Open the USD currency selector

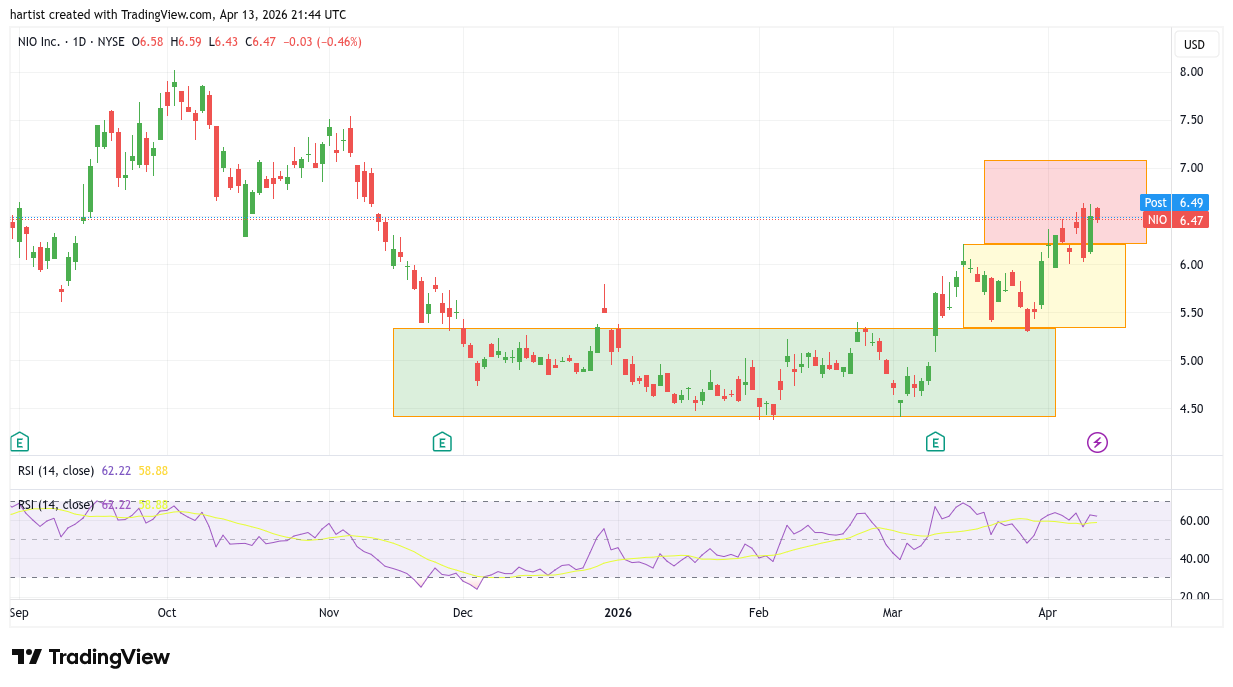pyautogui.click(x=1194, y=45)
